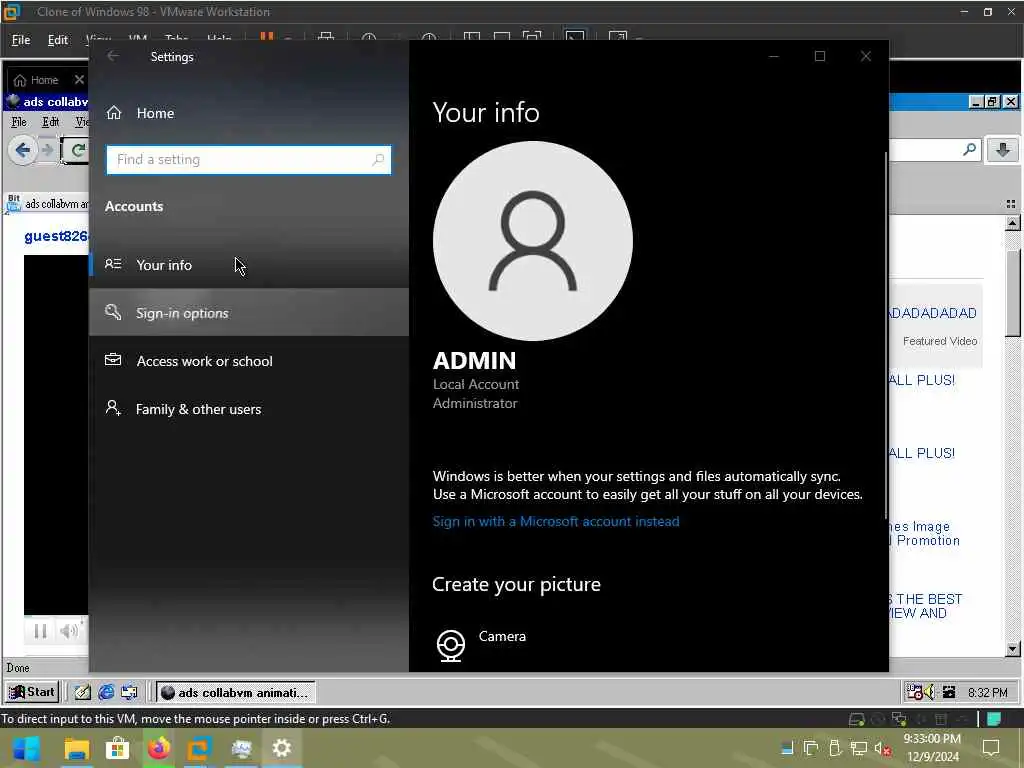Open Sign-in options
The height and width of the screenshot is (768, 1024).
point(249,313)
